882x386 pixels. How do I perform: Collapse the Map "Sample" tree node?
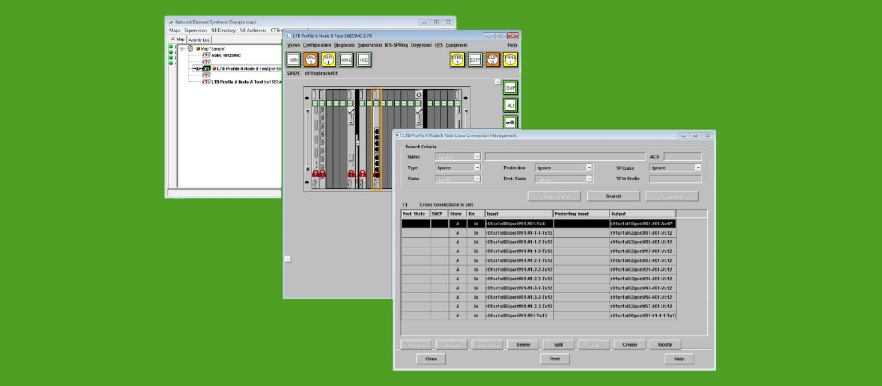tap(182, 49)
